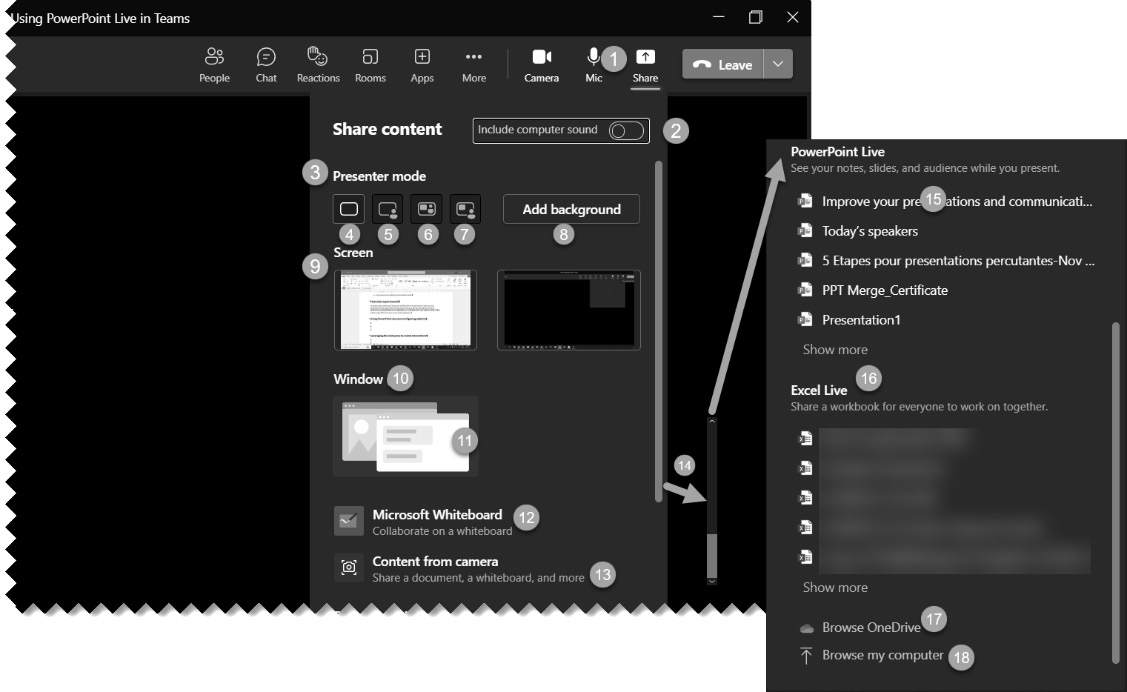The image size is (1127, 692).
Task: Open Microsoft Whiteboard
Action: pos(424,522)
